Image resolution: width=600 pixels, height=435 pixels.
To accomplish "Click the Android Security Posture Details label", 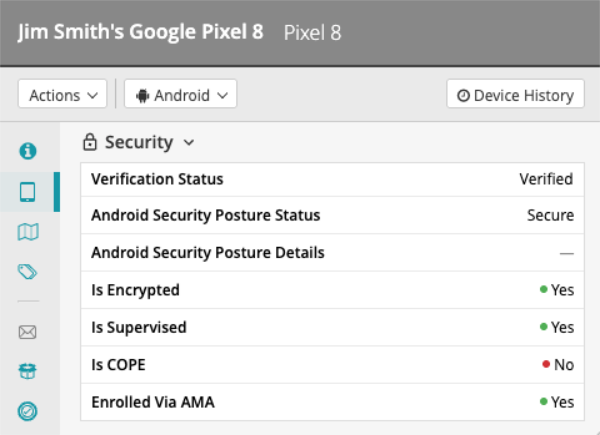I will [208, 253].
